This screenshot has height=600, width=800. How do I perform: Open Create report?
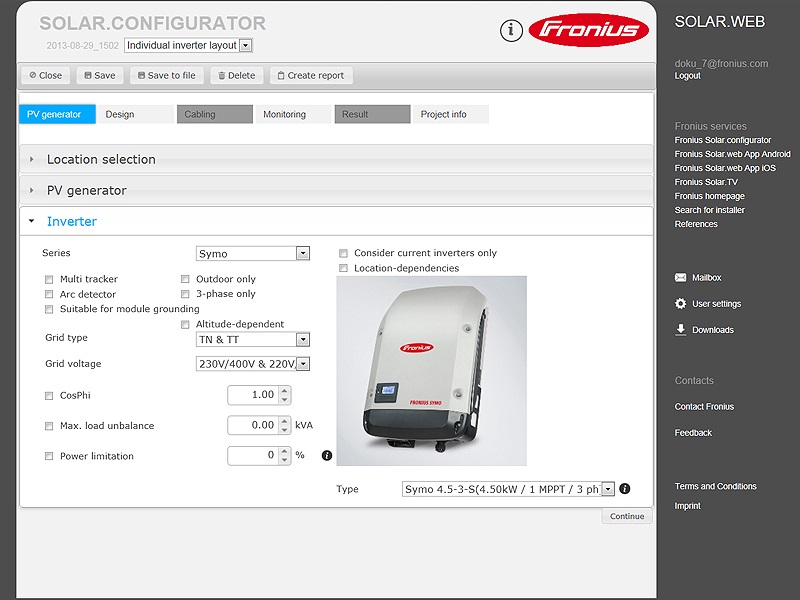[x=312, y=75]
